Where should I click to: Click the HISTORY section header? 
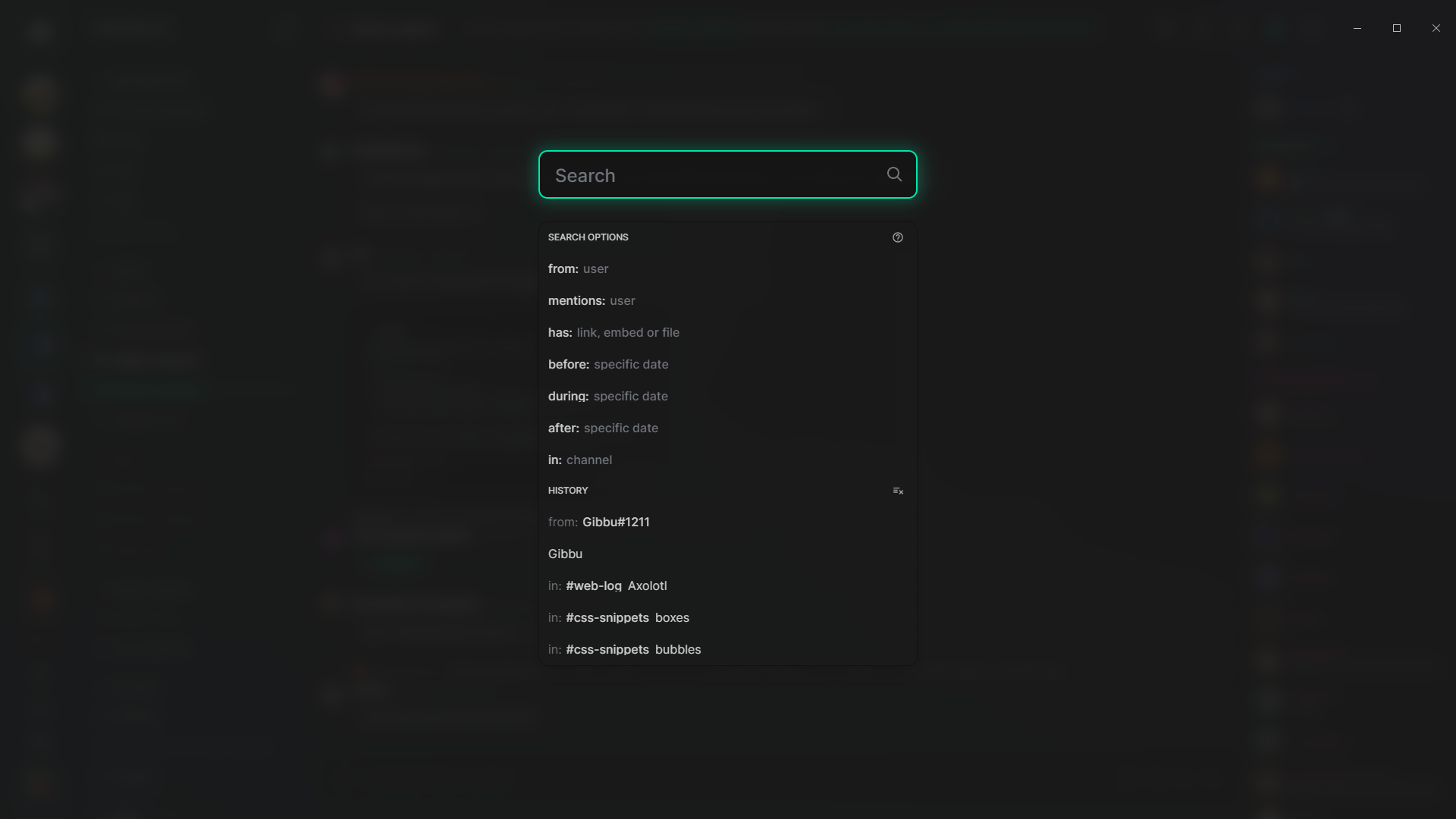pos(568,491)
